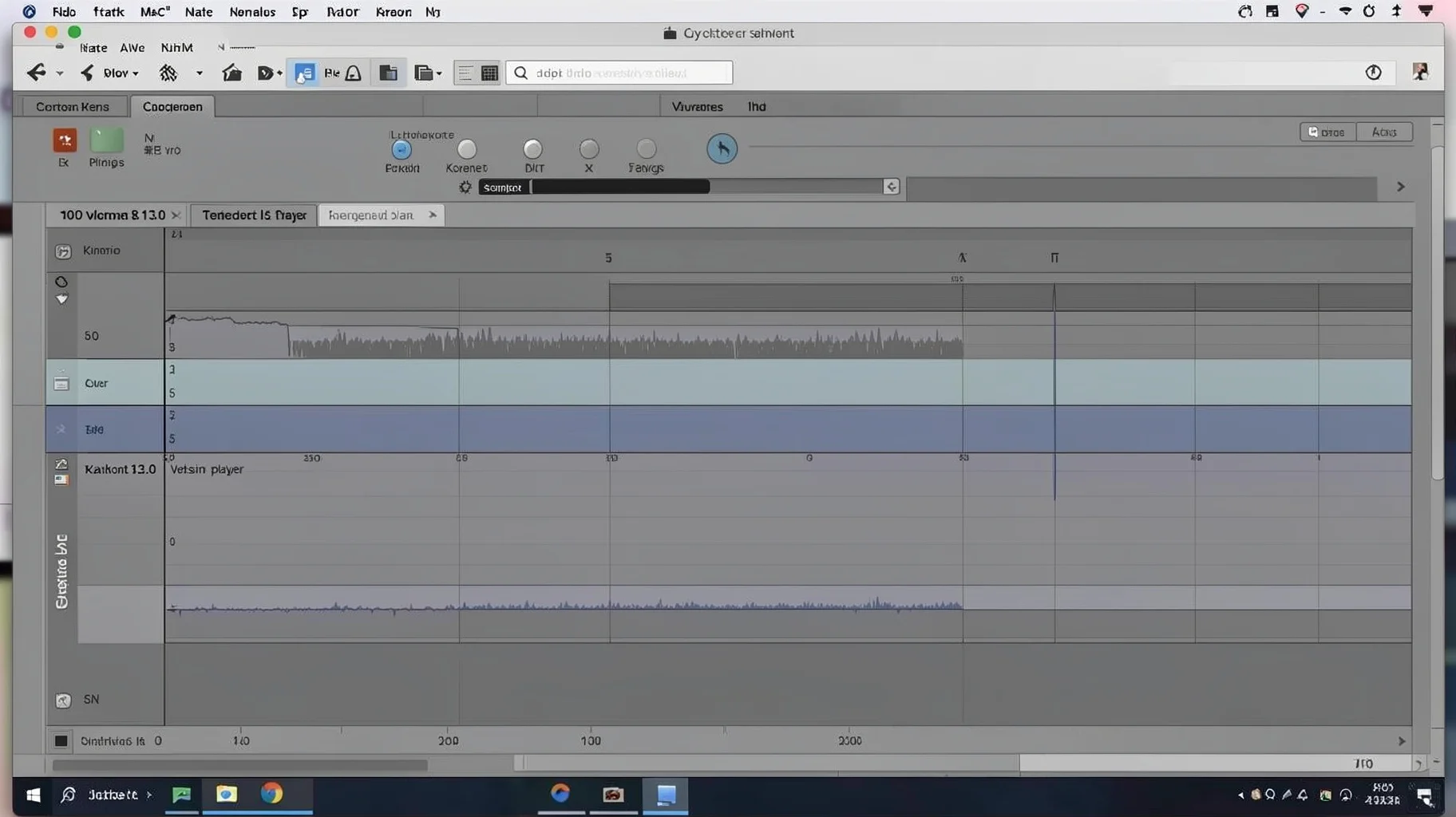Viewport: 1456px width, 817px height.
Task: Select the Fanvgs radio button
Action: point(647,149)
